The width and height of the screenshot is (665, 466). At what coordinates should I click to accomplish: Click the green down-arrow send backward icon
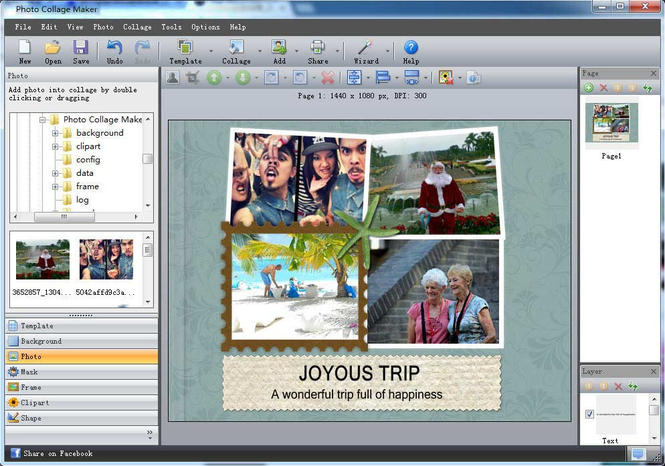(243, 78)
